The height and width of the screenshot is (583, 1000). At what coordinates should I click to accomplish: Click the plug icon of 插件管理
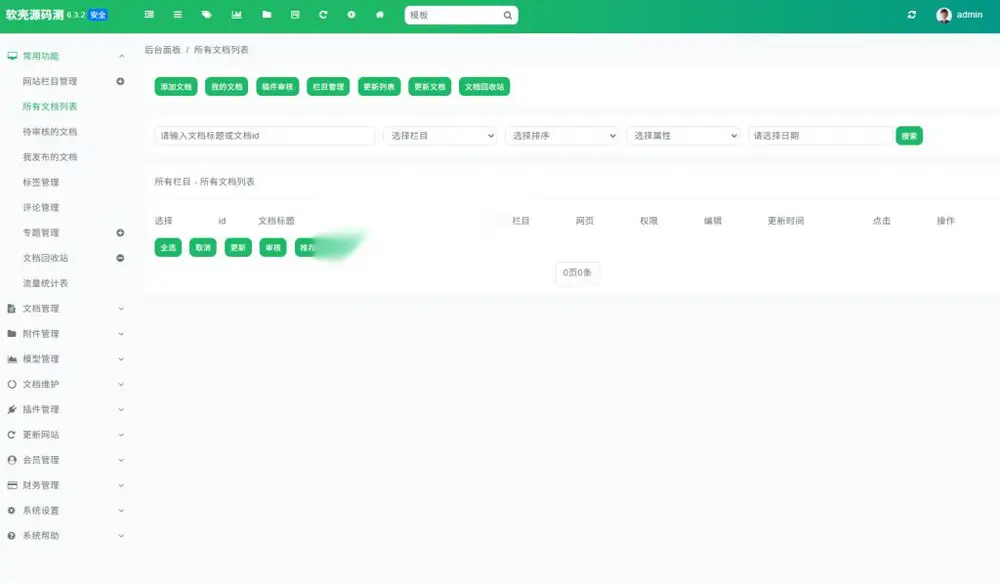coord(11,410)
